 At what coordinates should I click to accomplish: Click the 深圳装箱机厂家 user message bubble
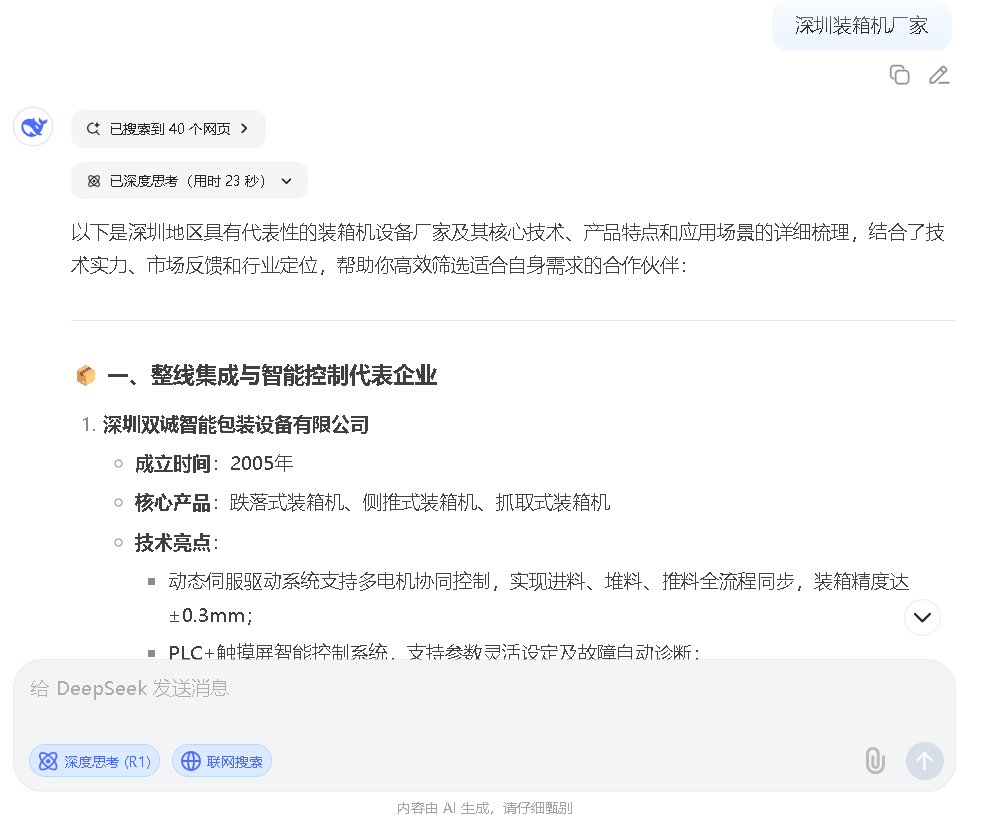click(x=861, y=26)
